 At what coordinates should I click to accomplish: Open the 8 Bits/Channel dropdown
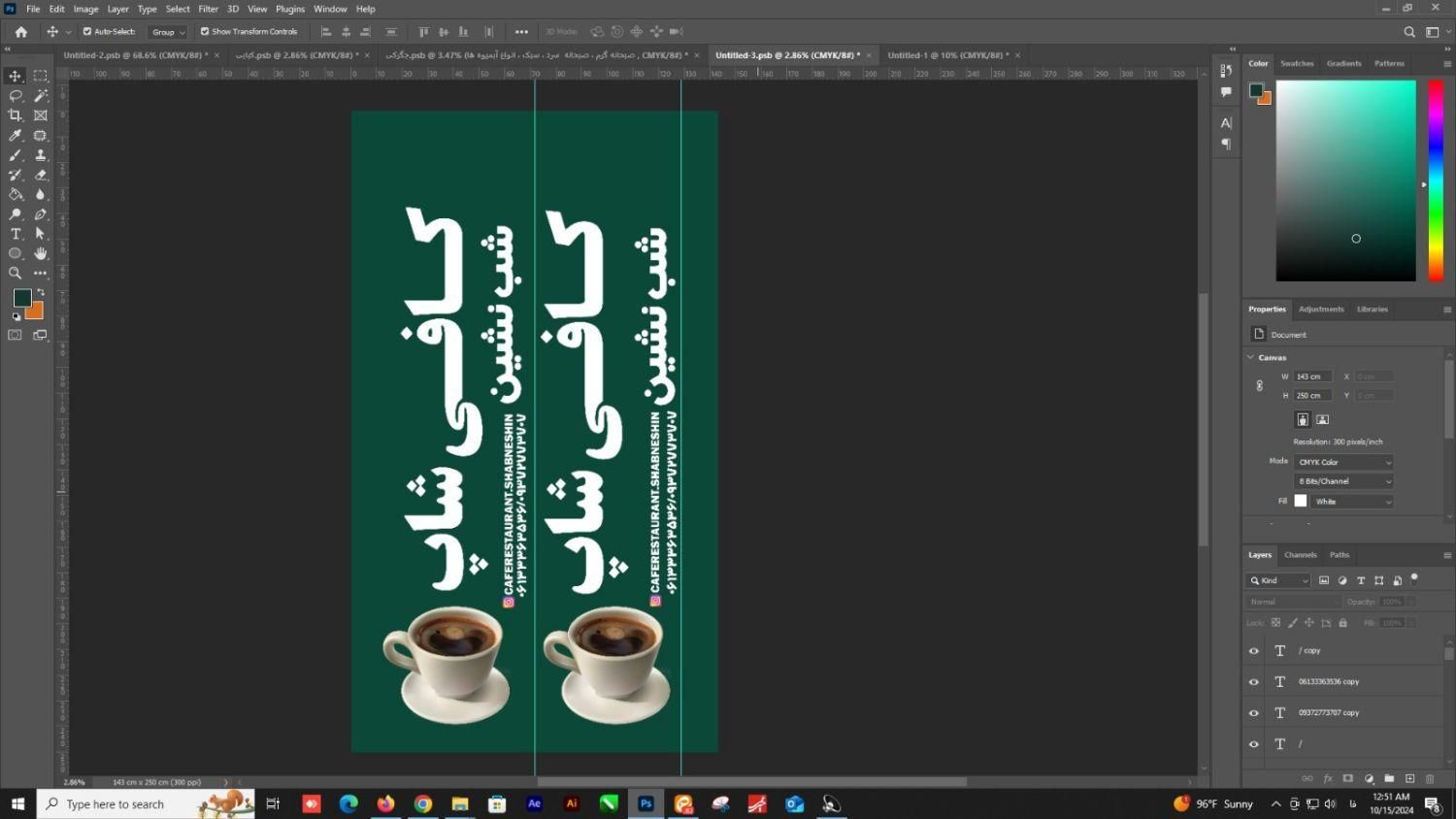pos(1343,481)
